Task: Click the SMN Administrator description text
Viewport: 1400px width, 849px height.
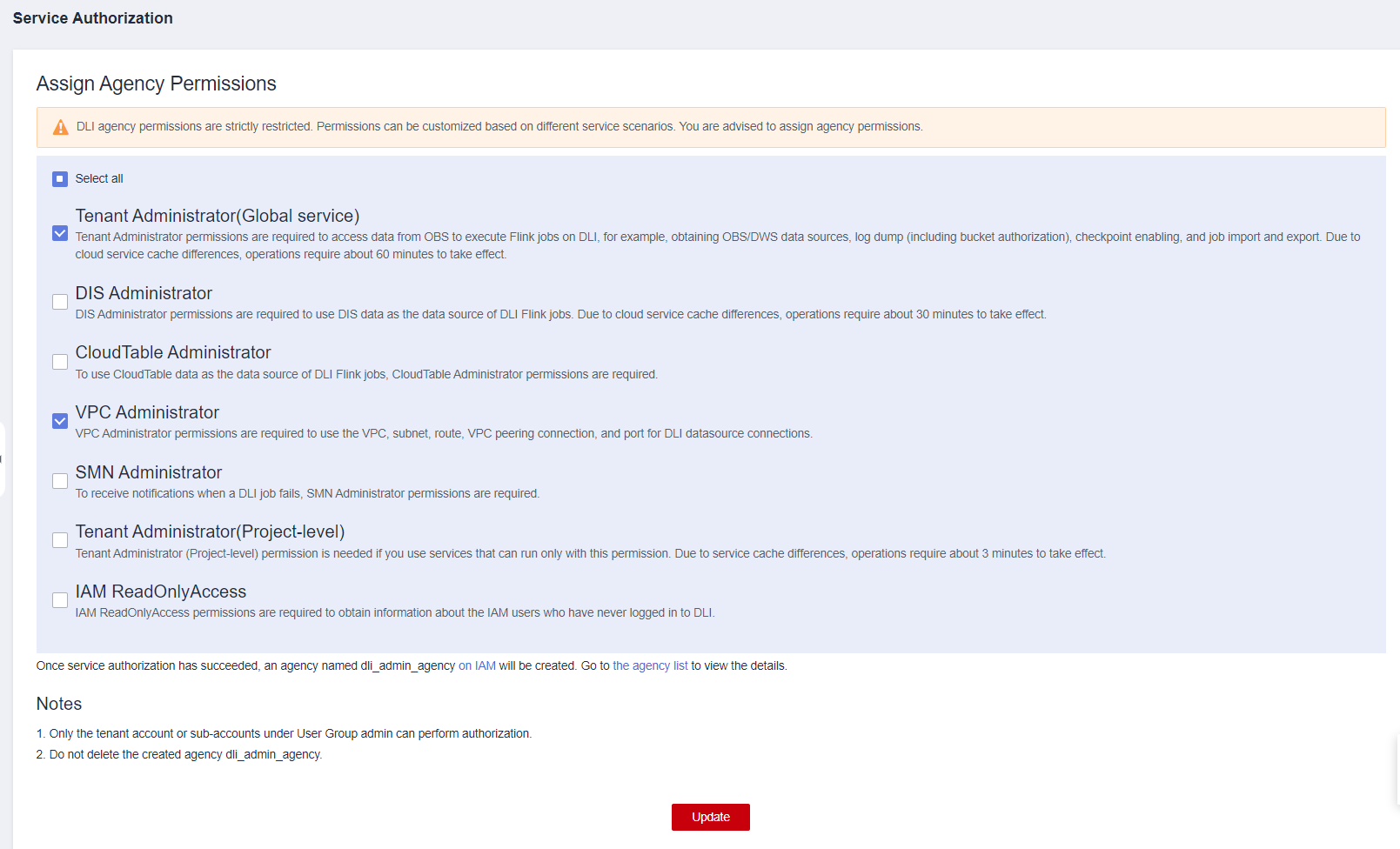Action: click(307, 493)
